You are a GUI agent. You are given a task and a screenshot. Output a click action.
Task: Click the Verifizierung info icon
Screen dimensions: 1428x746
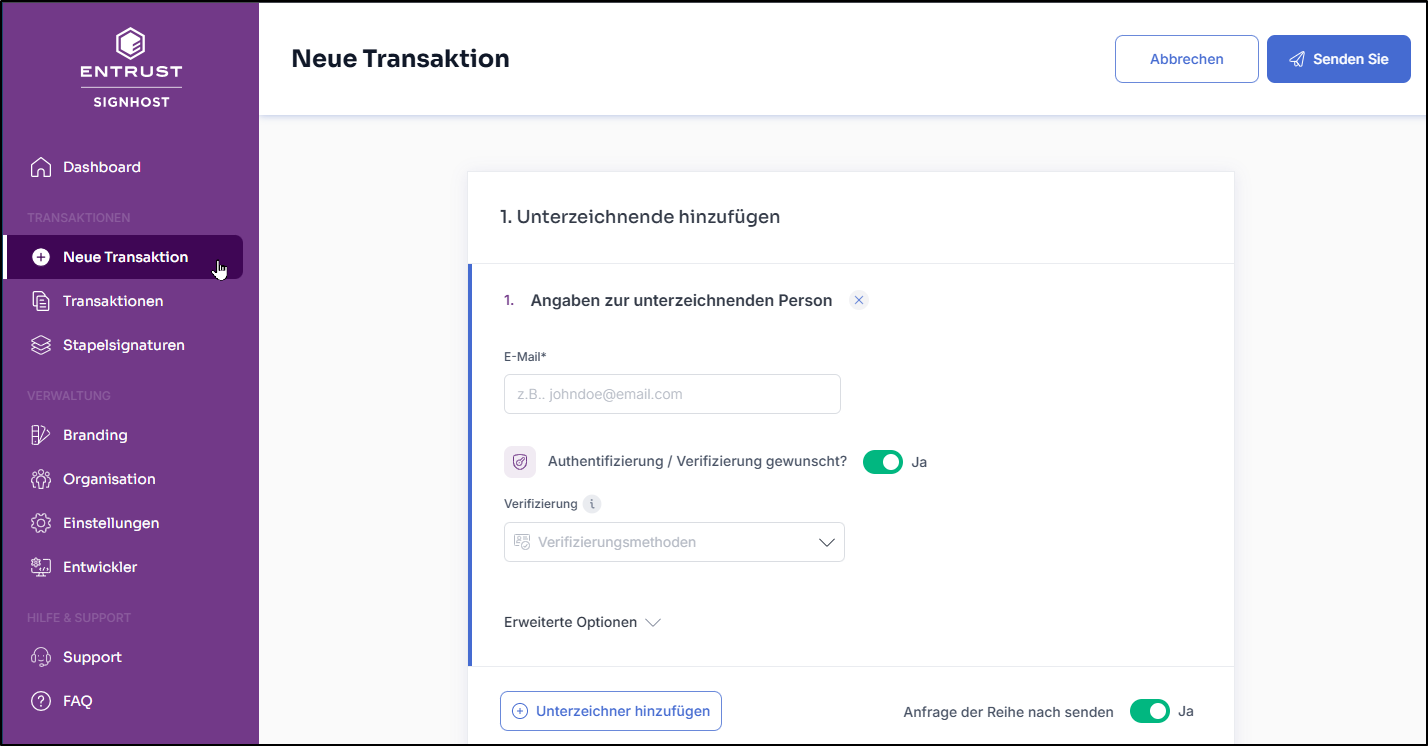592,504
